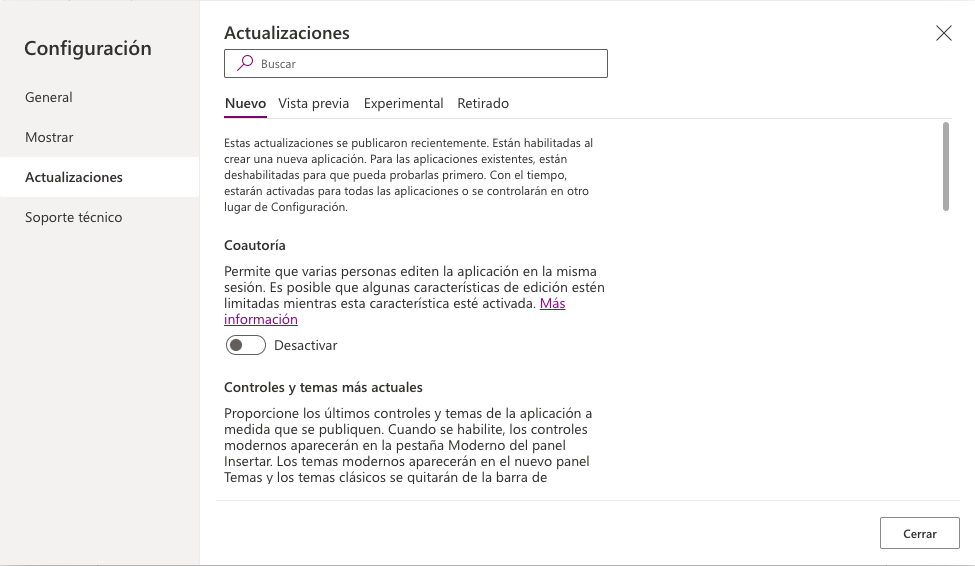
Task: Open Soporte técnico in the sidebar
Action: [x=74, y=217]
